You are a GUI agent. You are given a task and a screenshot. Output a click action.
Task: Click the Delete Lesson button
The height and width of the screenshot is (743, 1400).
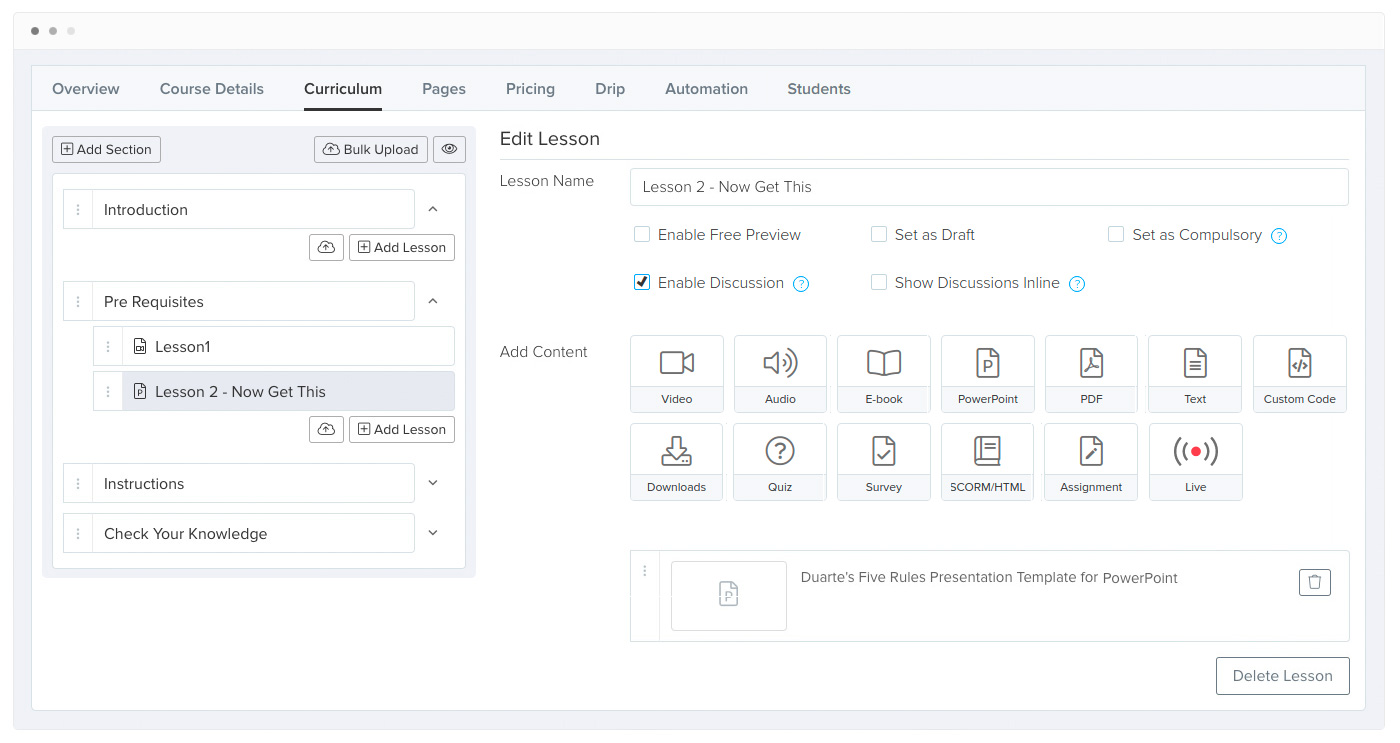tap(1282, 676)
